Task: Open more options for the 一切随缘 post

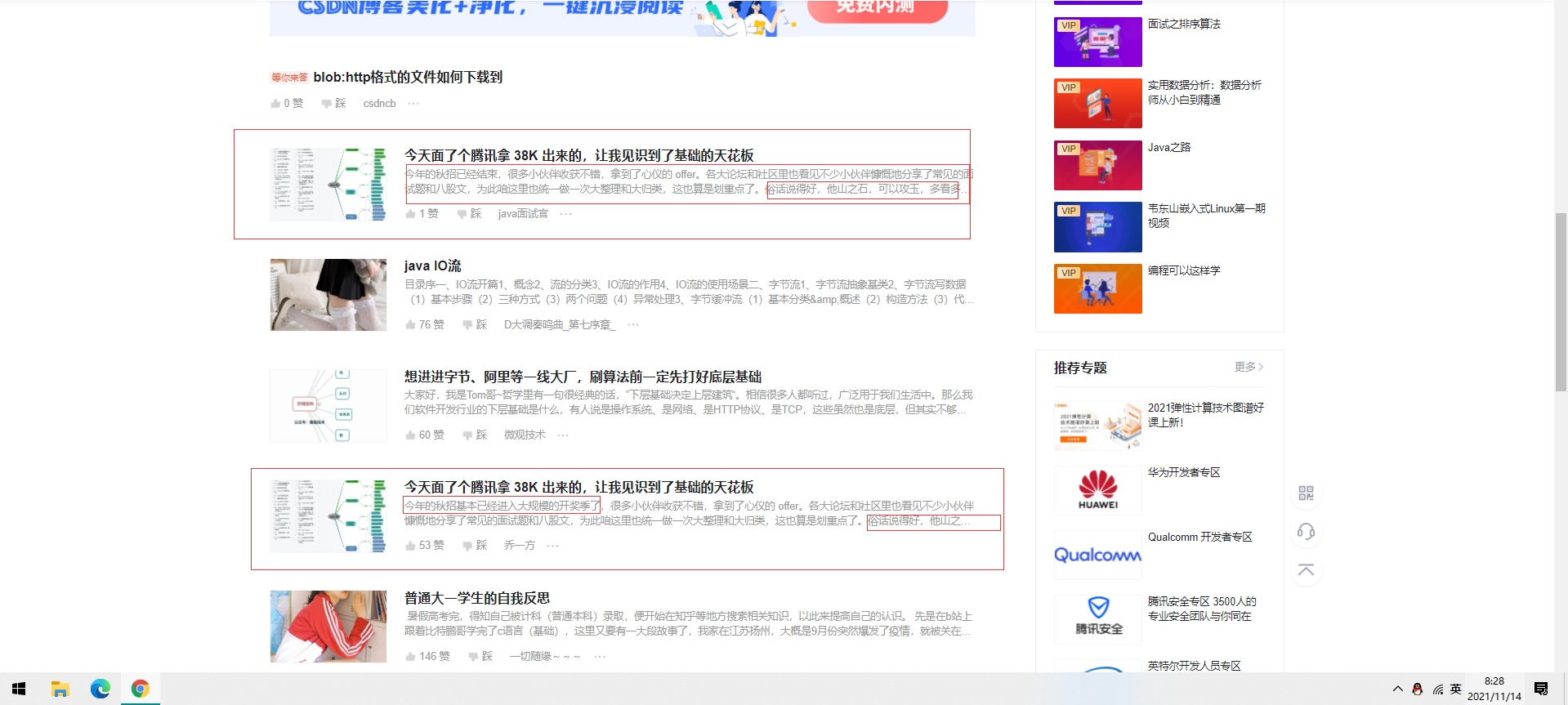Action: coord(600,657)
